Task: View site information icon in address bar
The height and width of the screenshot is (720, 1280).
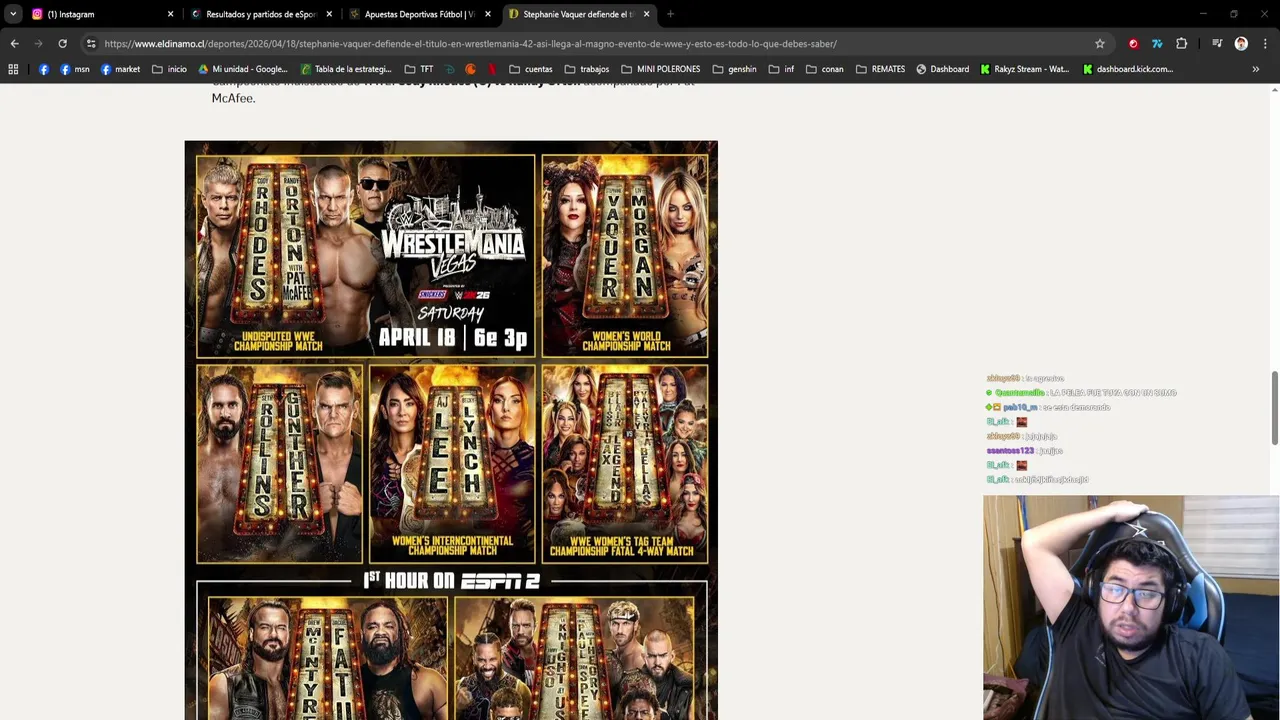Action: point(91,43)
